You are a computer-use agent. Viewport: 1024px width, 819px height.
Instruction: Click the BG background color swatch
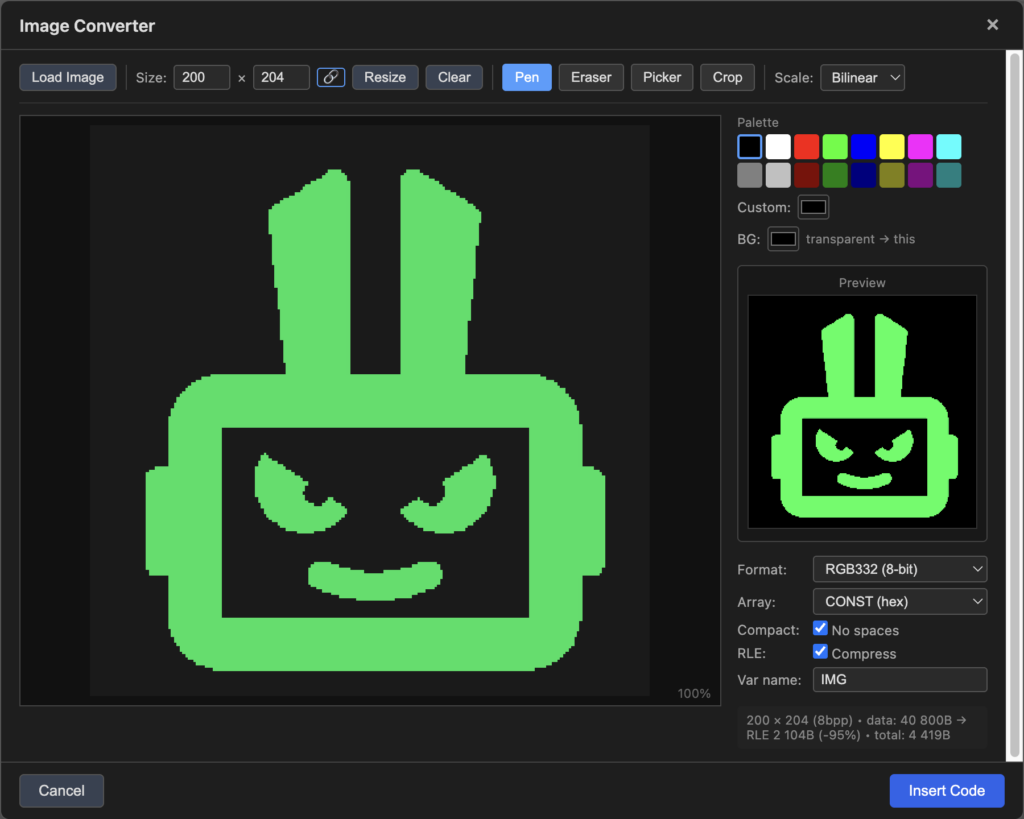coord(783,239)
